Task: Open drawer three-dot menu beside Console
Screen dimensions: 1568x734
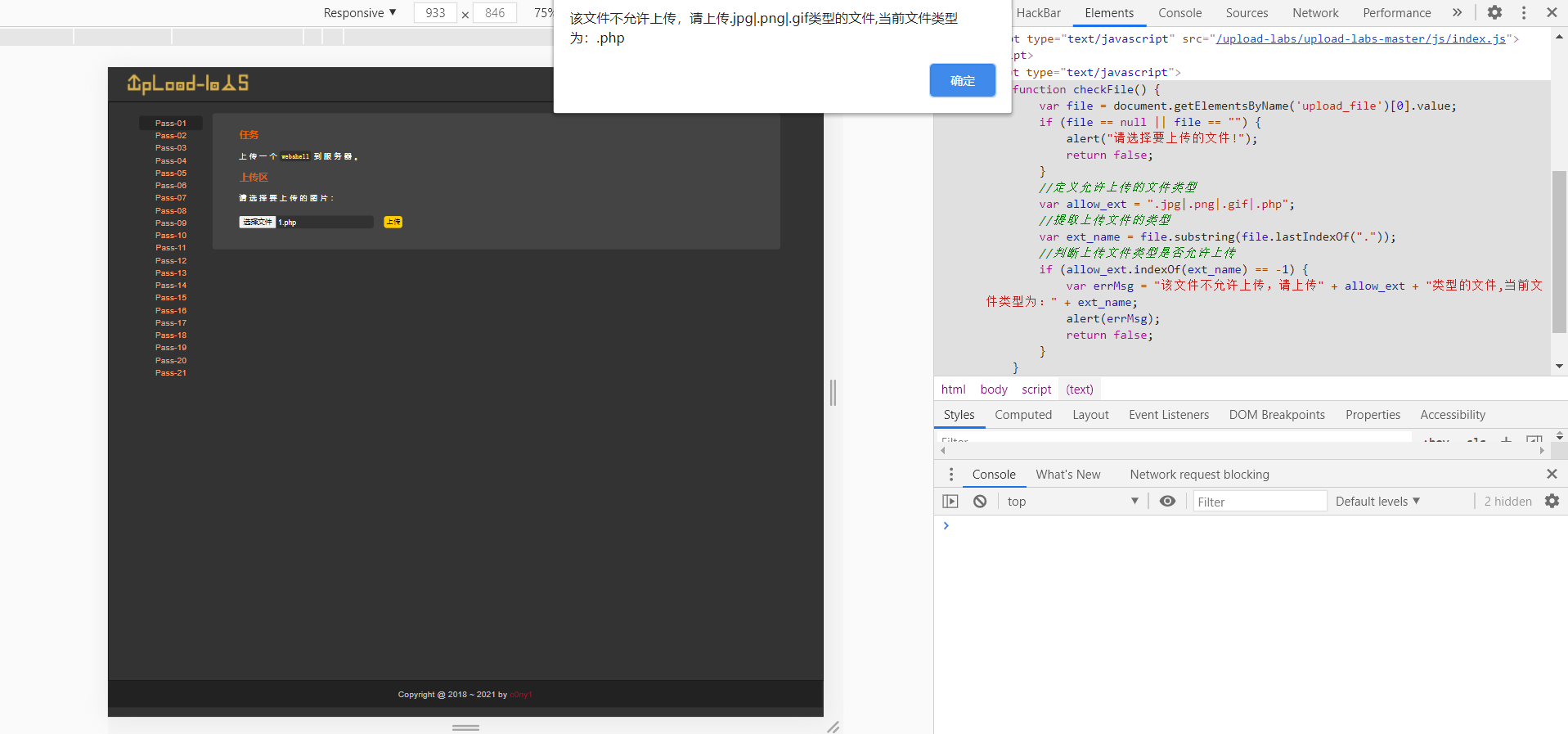Action: coord(950,475)
